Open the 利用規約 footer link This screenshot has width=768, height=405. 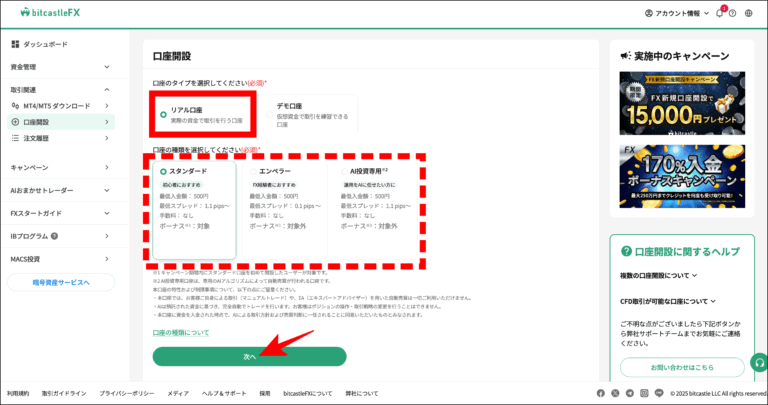click(x=18, y=393)
